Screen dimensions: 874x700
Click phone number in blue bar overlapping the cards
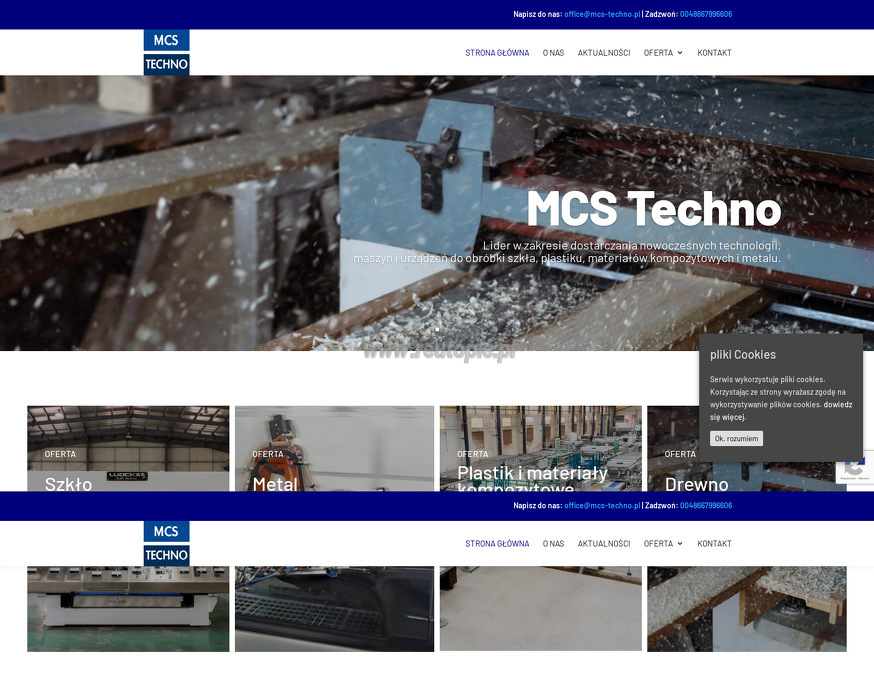[706, 505]
